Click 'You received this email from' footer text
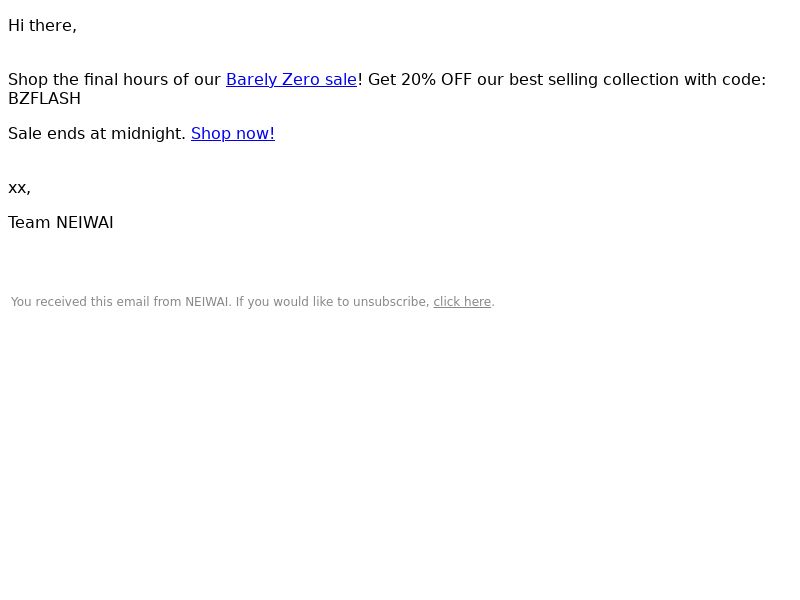This screenshot has height=600, width=800. coord(96,302)
